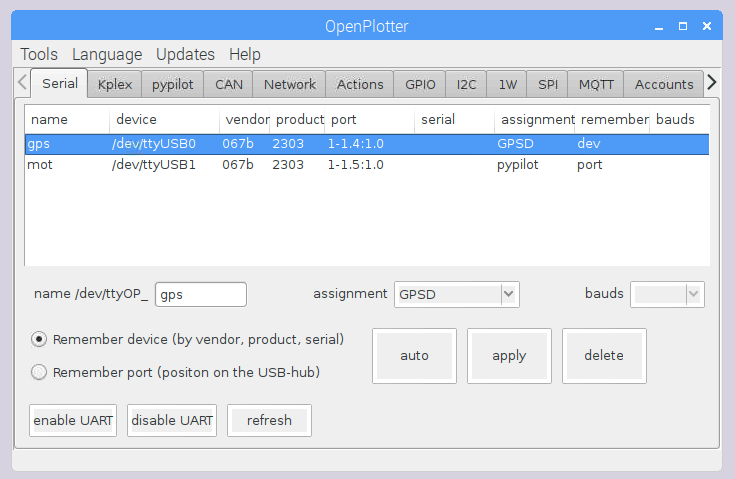
Task: Click the port column header
Action: [x=370, y=120]
